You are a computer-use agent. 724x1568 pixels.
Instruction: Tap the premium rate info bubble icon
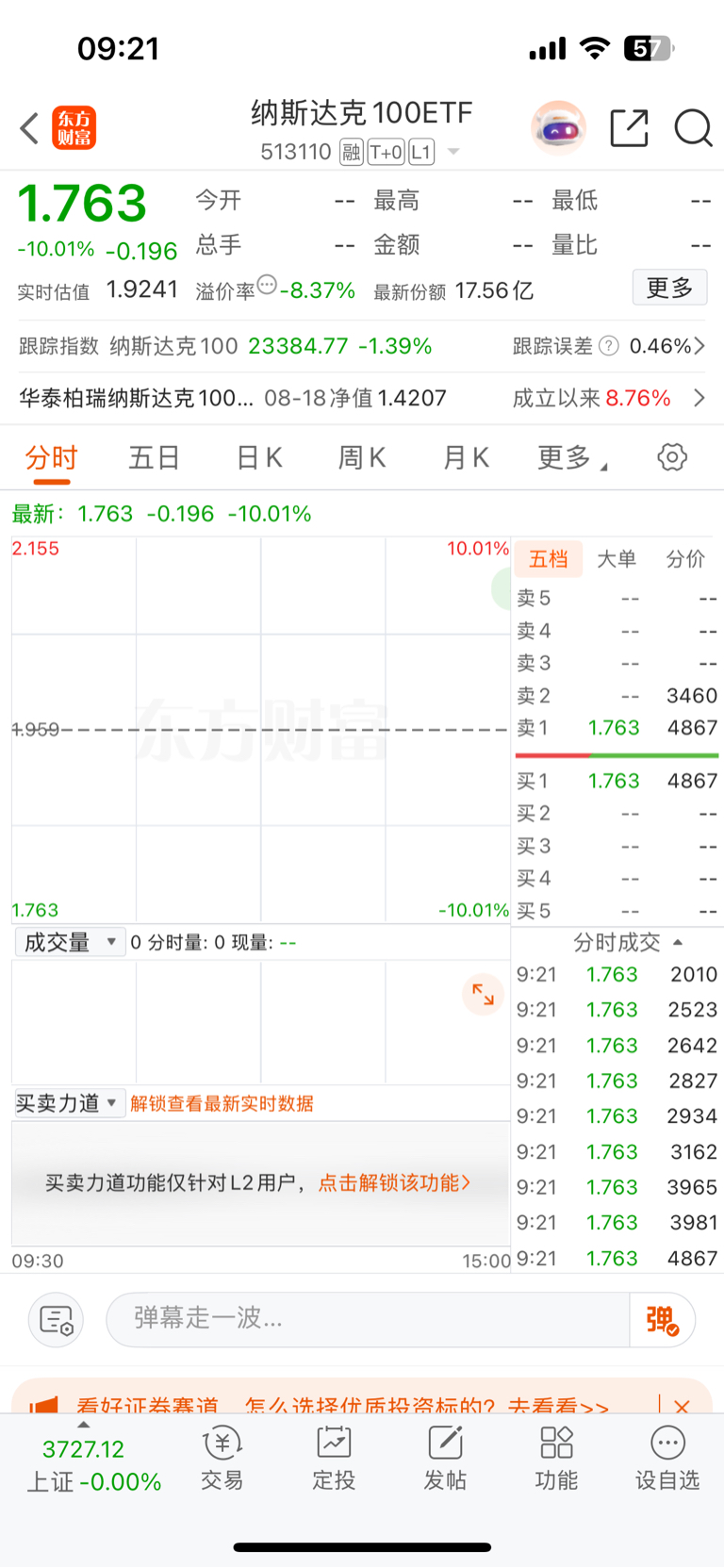(x=267, y=284)
